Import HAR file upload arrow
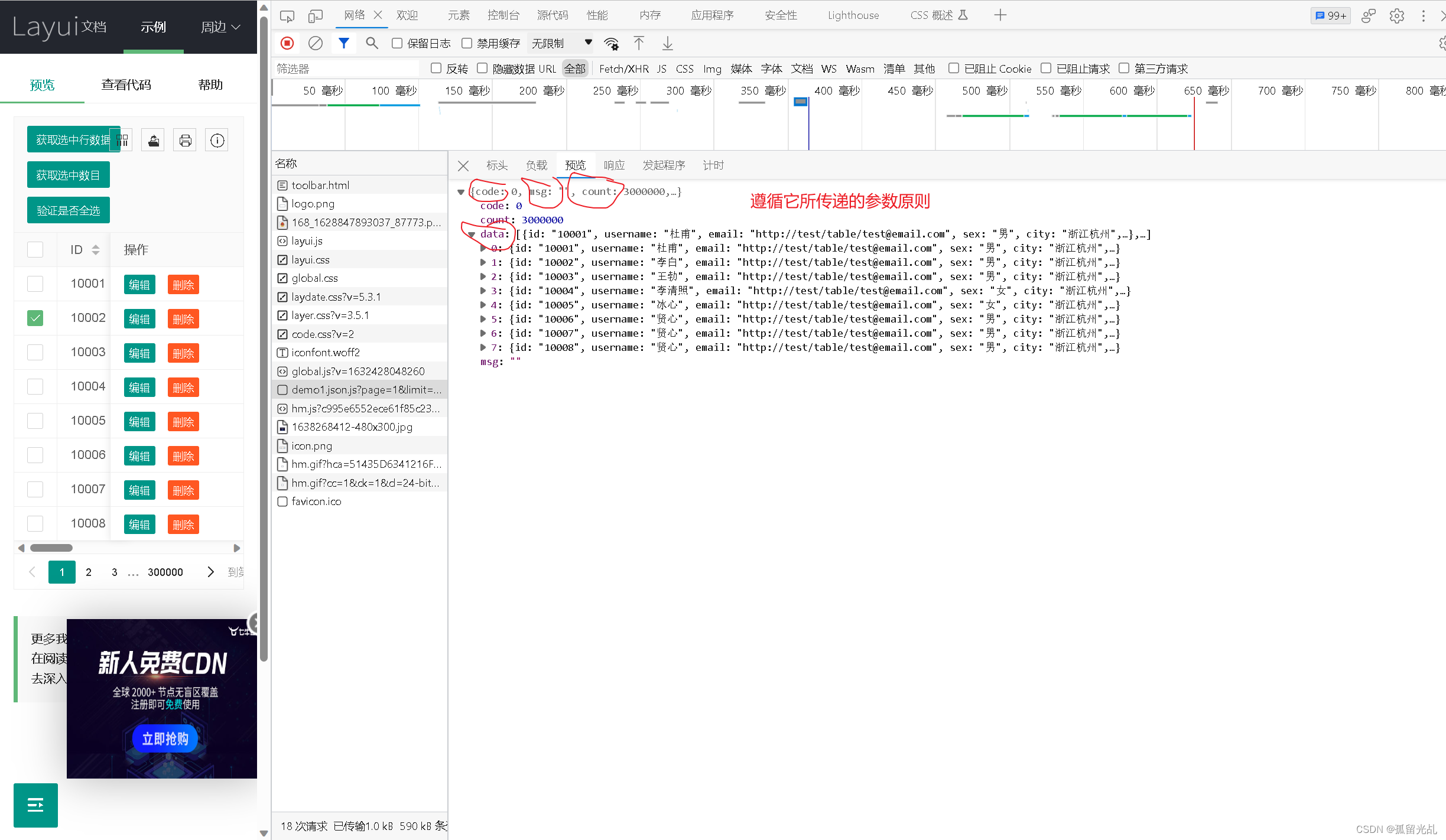Image resolution: width=1446 pixels, height=840 pixels. [639, 43]
